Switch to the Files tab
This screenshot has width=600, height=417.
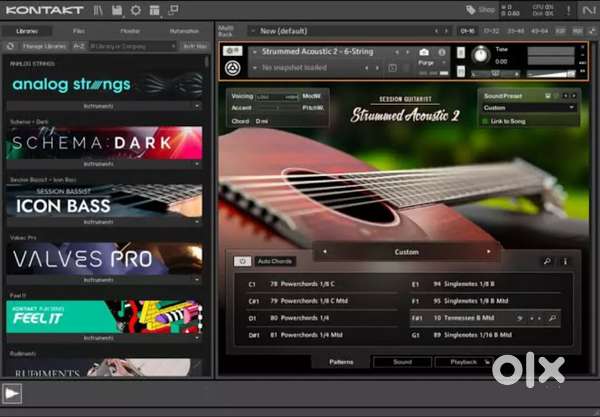pyautogui.click(x=79, y=31)
